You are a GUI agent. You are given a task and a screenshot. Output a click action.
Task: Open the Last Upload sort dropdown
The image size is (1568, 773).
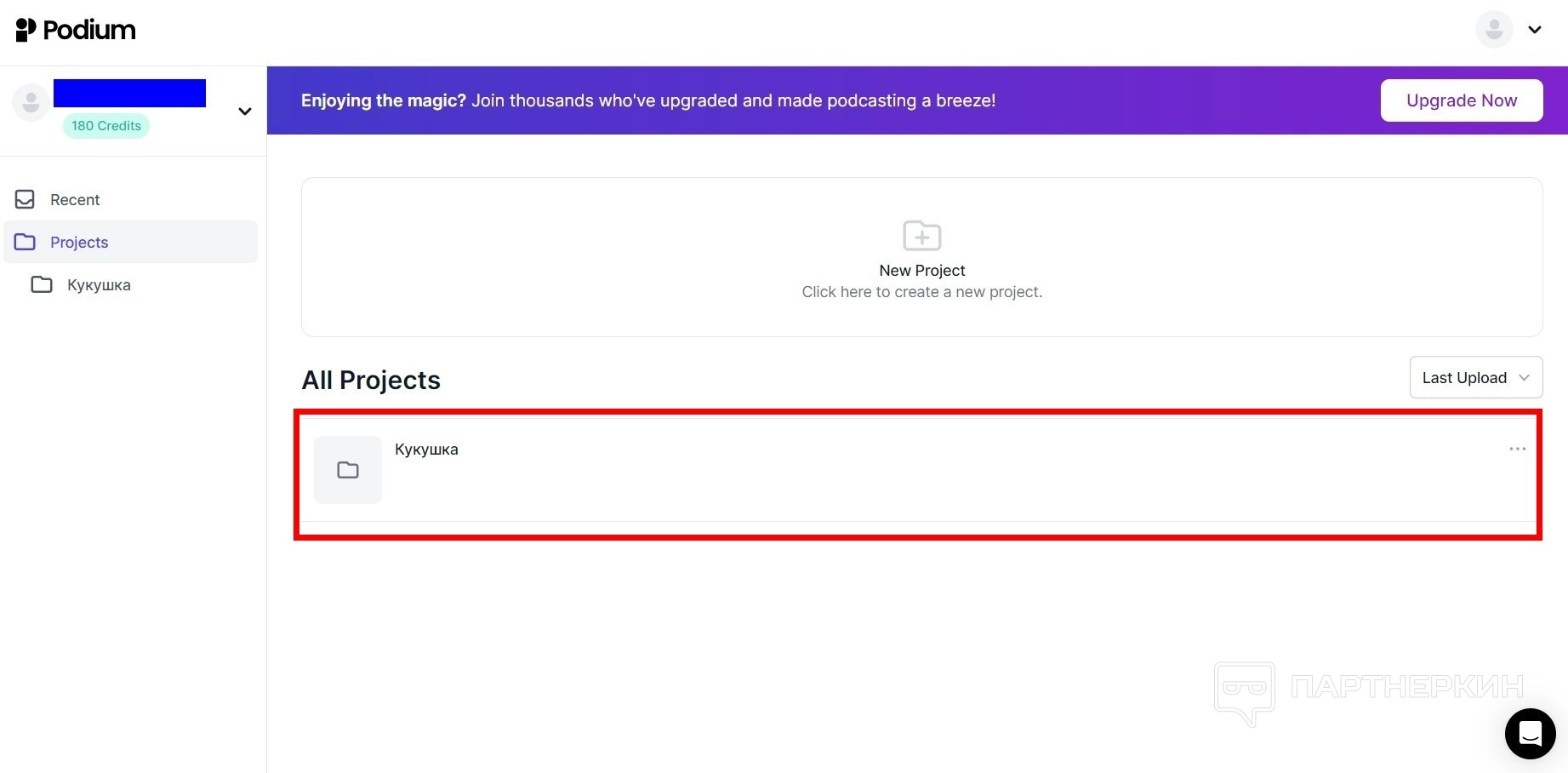pos(1475,377)
